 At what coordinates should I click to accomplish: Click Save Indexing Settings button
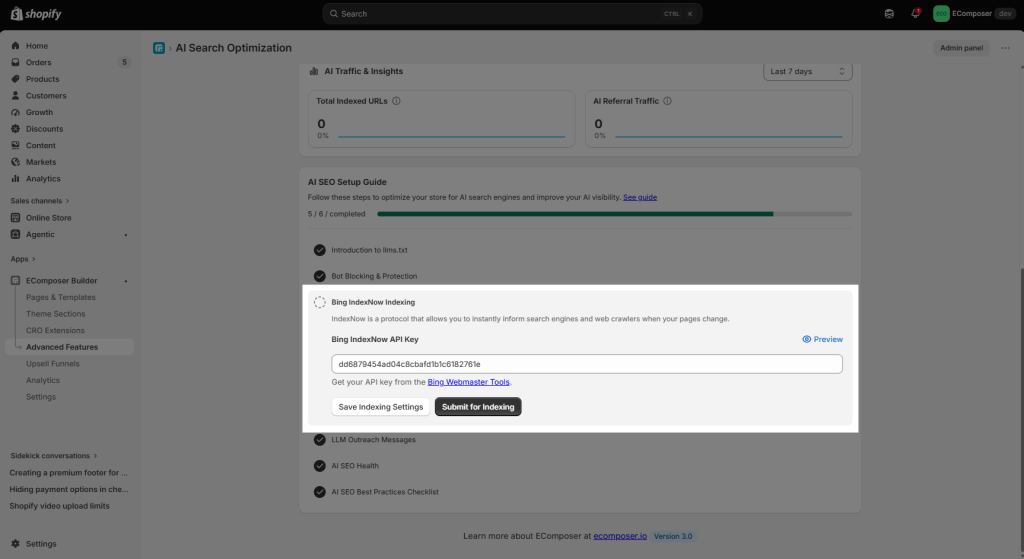point(381,407)
